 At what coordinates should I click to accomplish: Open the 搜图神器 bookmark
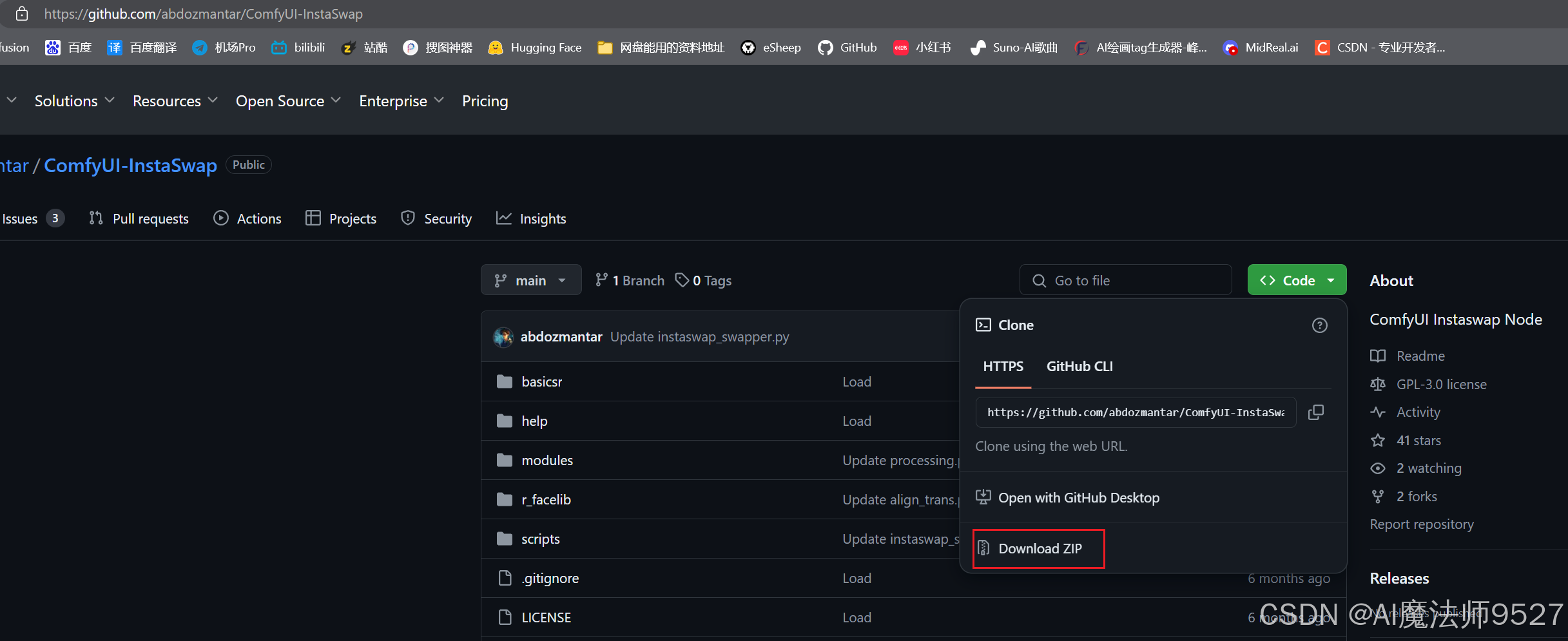click(x=438, y=47)
